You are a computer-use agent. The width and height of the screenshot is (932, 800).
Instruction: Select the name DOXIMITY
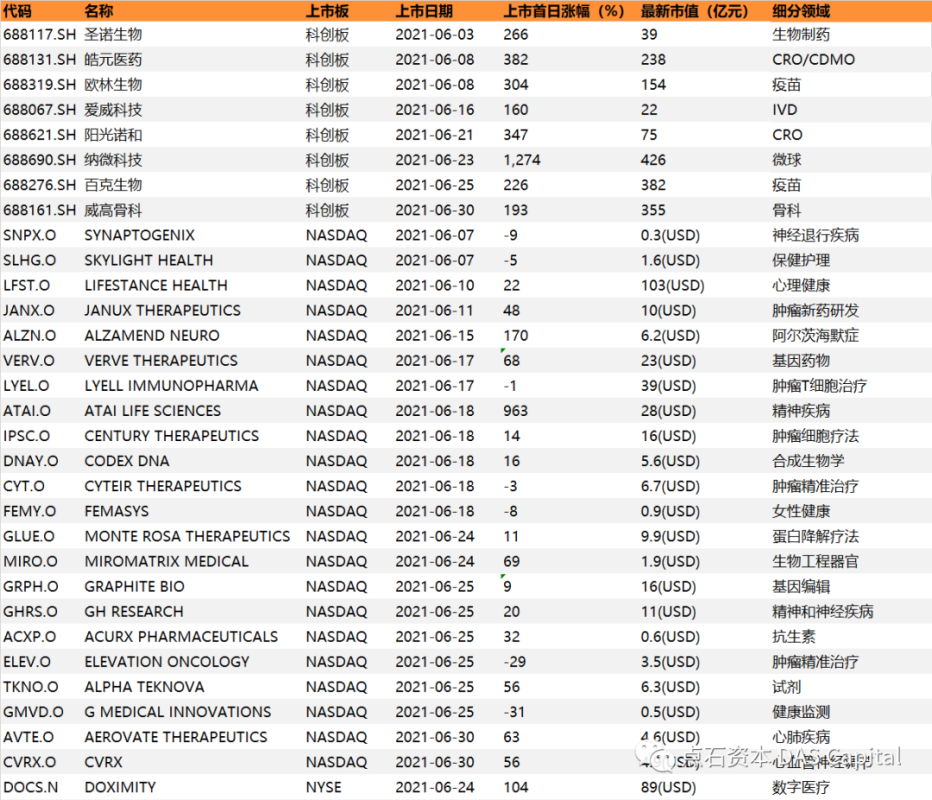[x=120, y=788]
